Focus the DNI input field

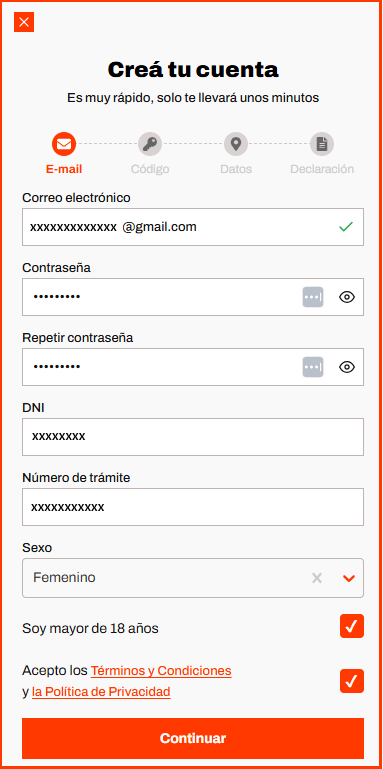tap(193, 437)
